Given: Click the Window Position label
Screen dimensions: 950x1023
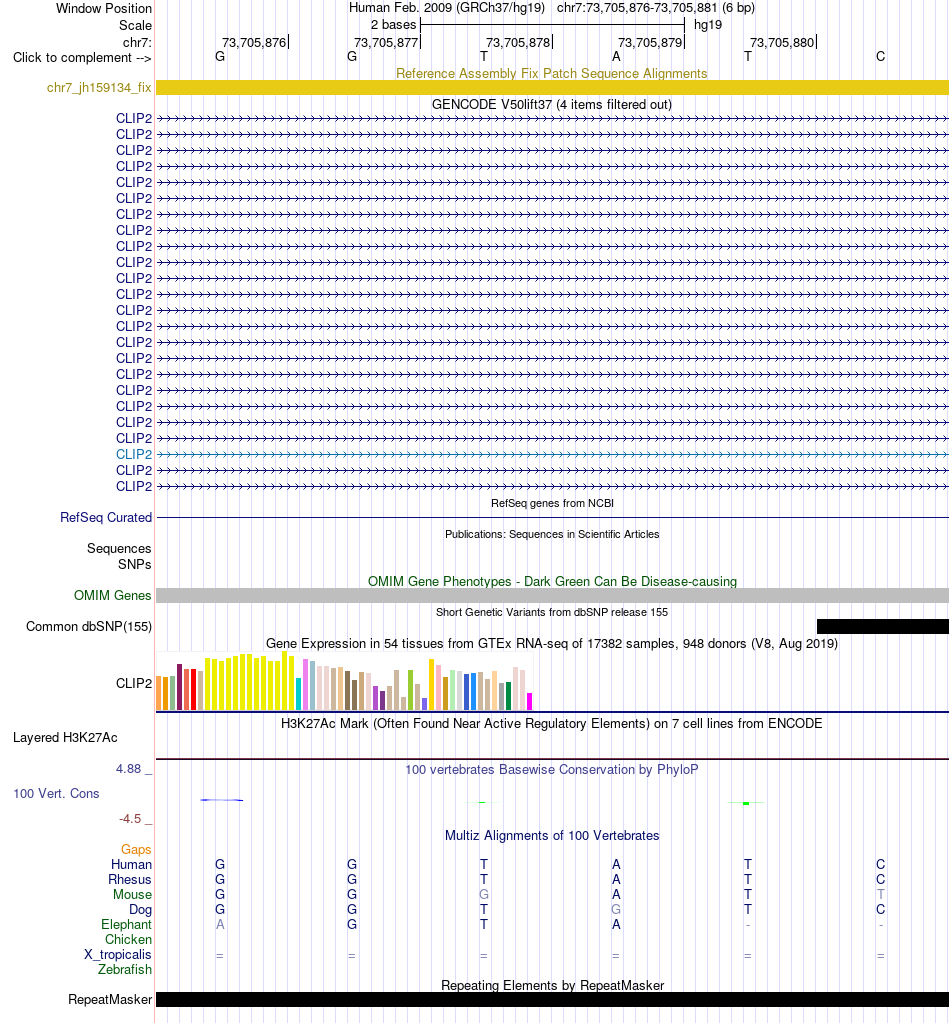Looking at the screenshot, I should tap(104, 8).
